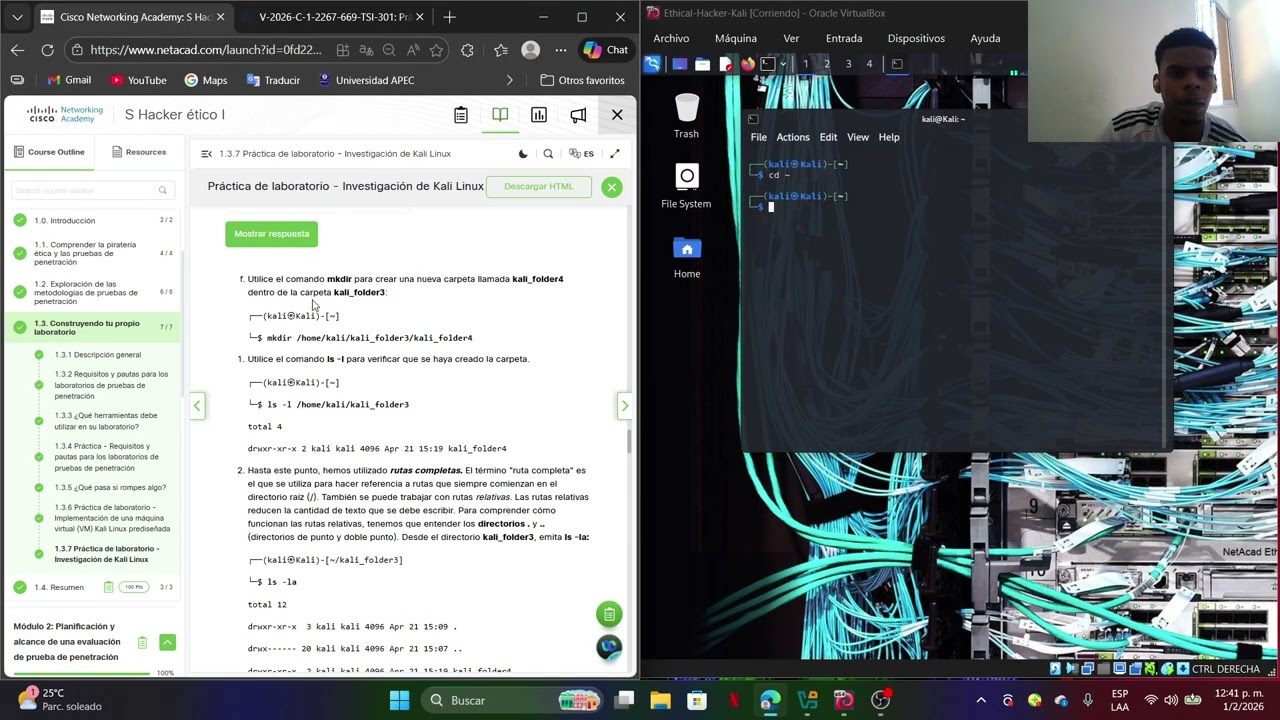Click the Windows Start button
Image resolution: width=1280 pixels, height=720 pixels.
click(399, 700)
